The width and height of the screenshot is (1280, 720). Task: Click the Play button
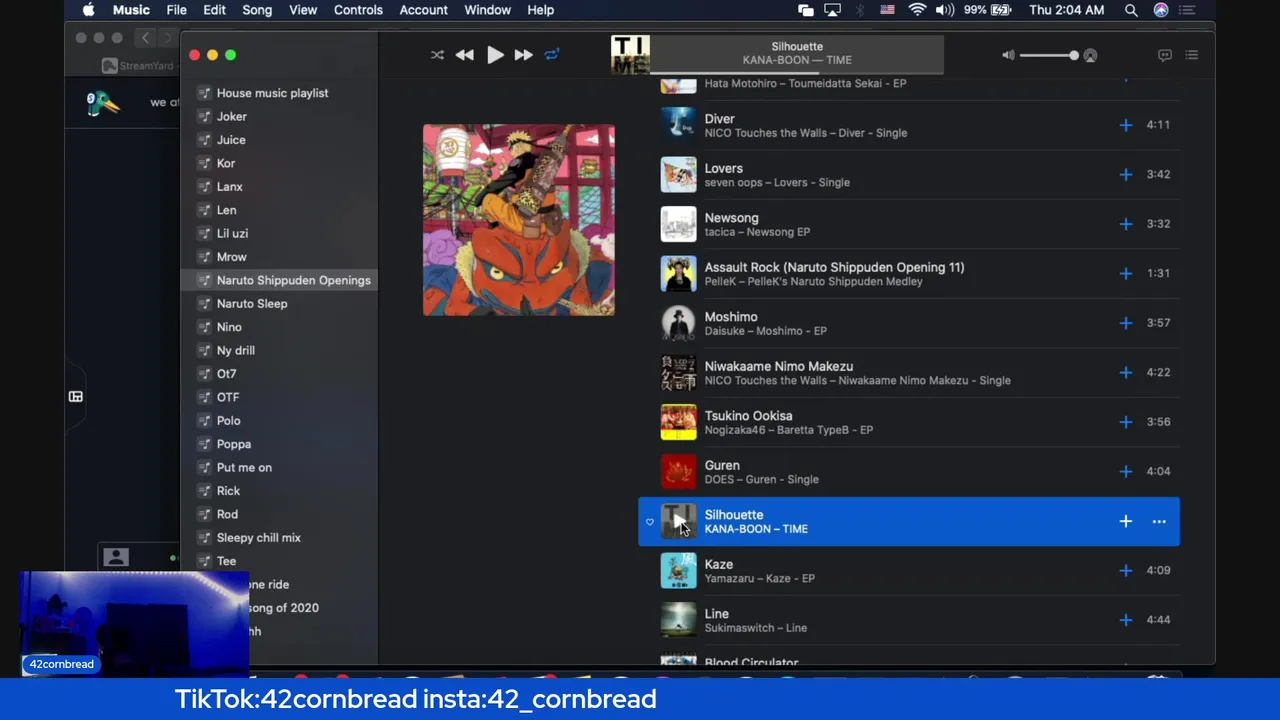(x=495, y=55)
